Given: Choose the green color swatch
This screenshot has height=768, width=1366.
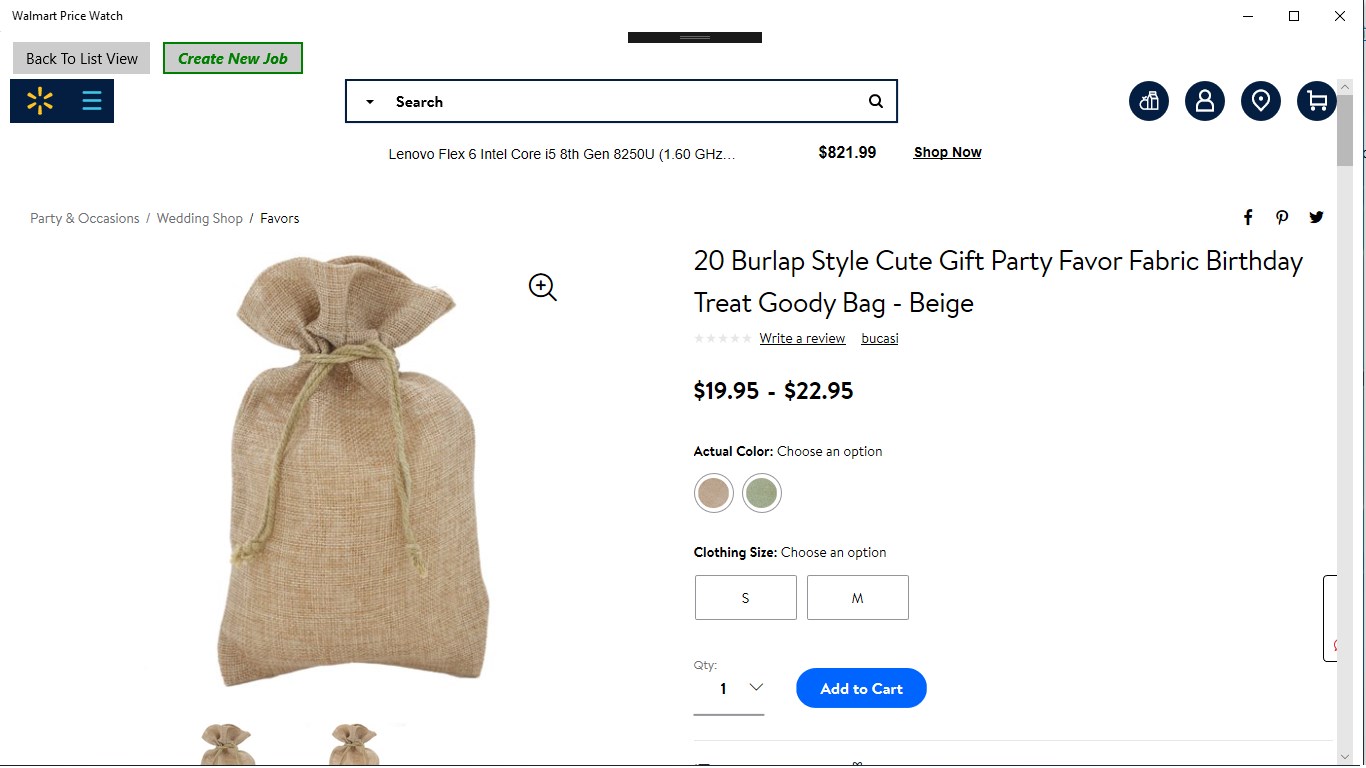Looking at the screenshot, I should point(762,493).
